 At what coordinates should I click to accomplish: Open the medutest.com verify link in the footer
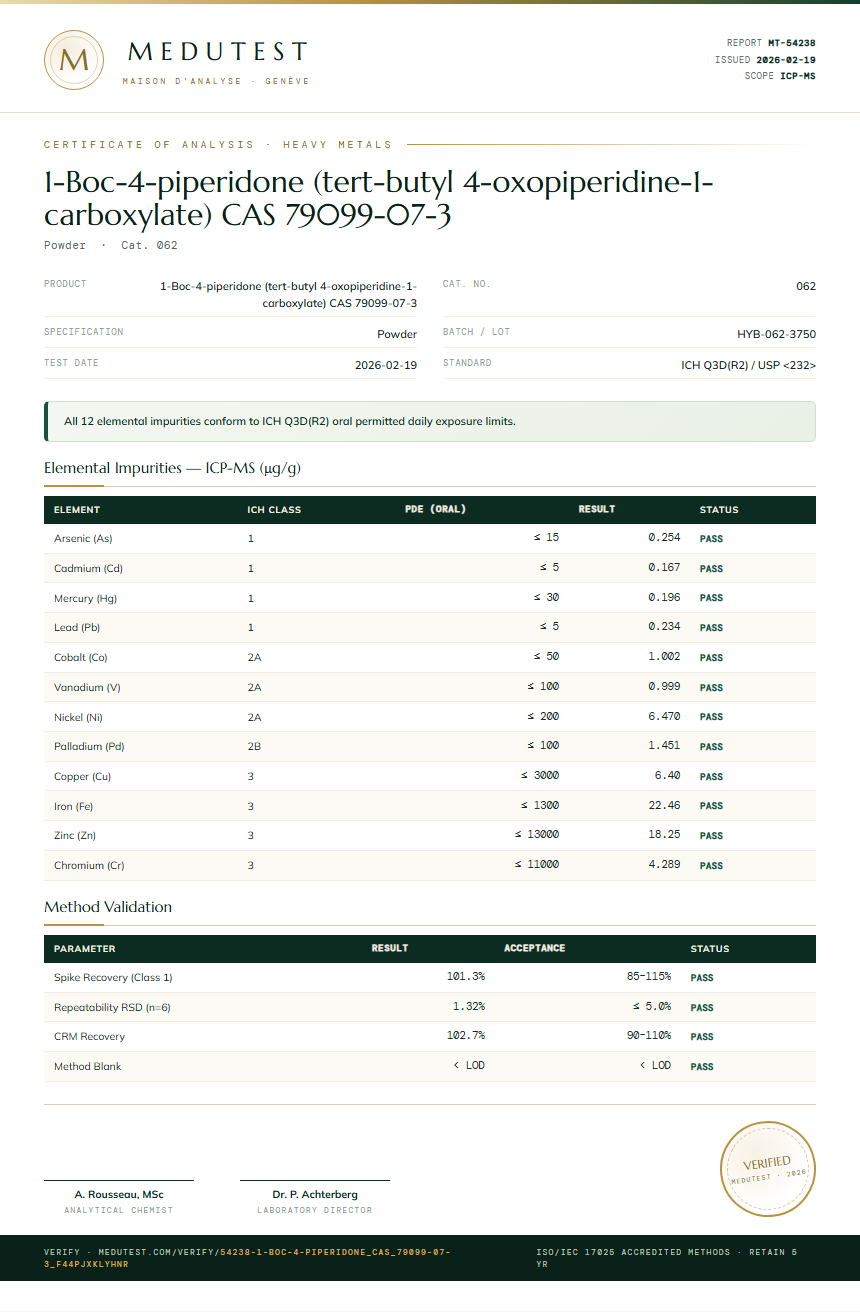(x=247, y=1258)
